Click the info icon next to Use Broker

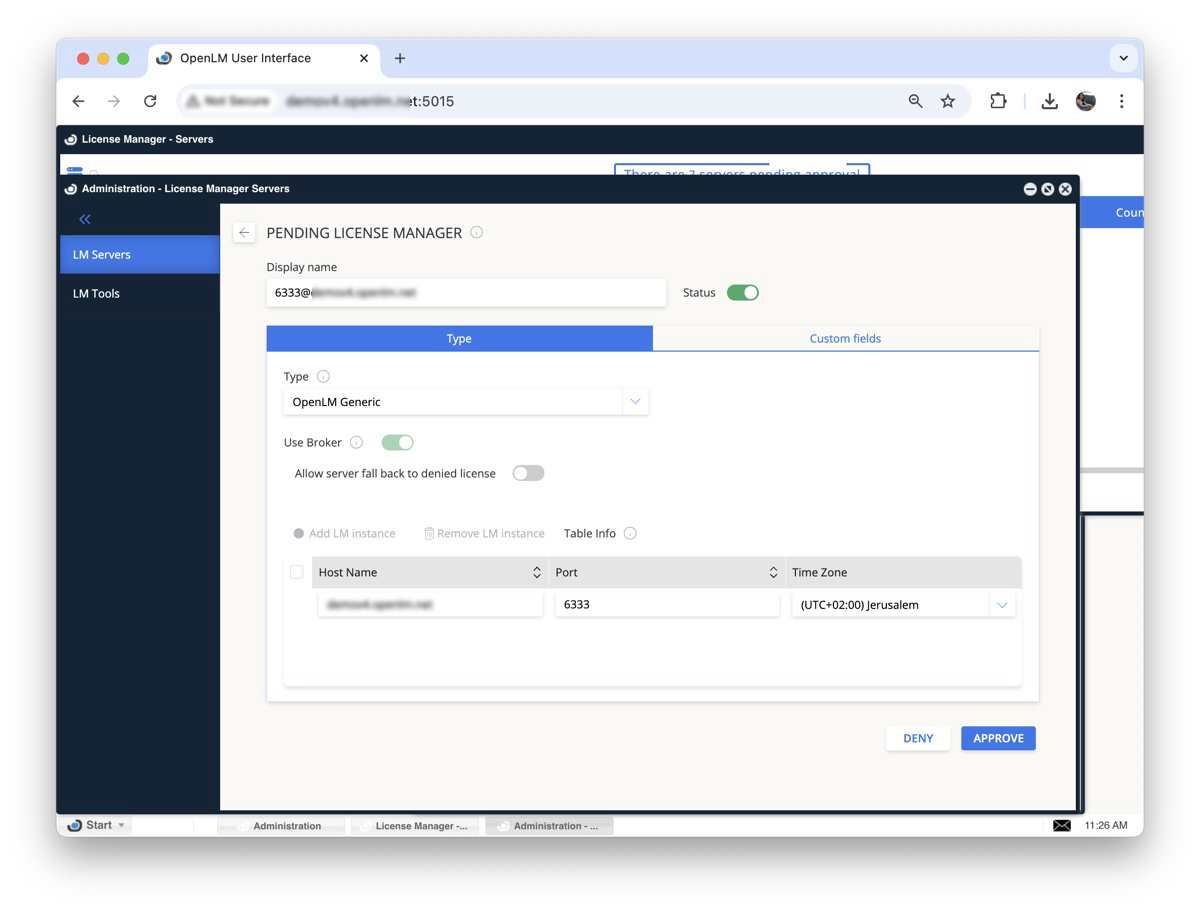(356, 443)
